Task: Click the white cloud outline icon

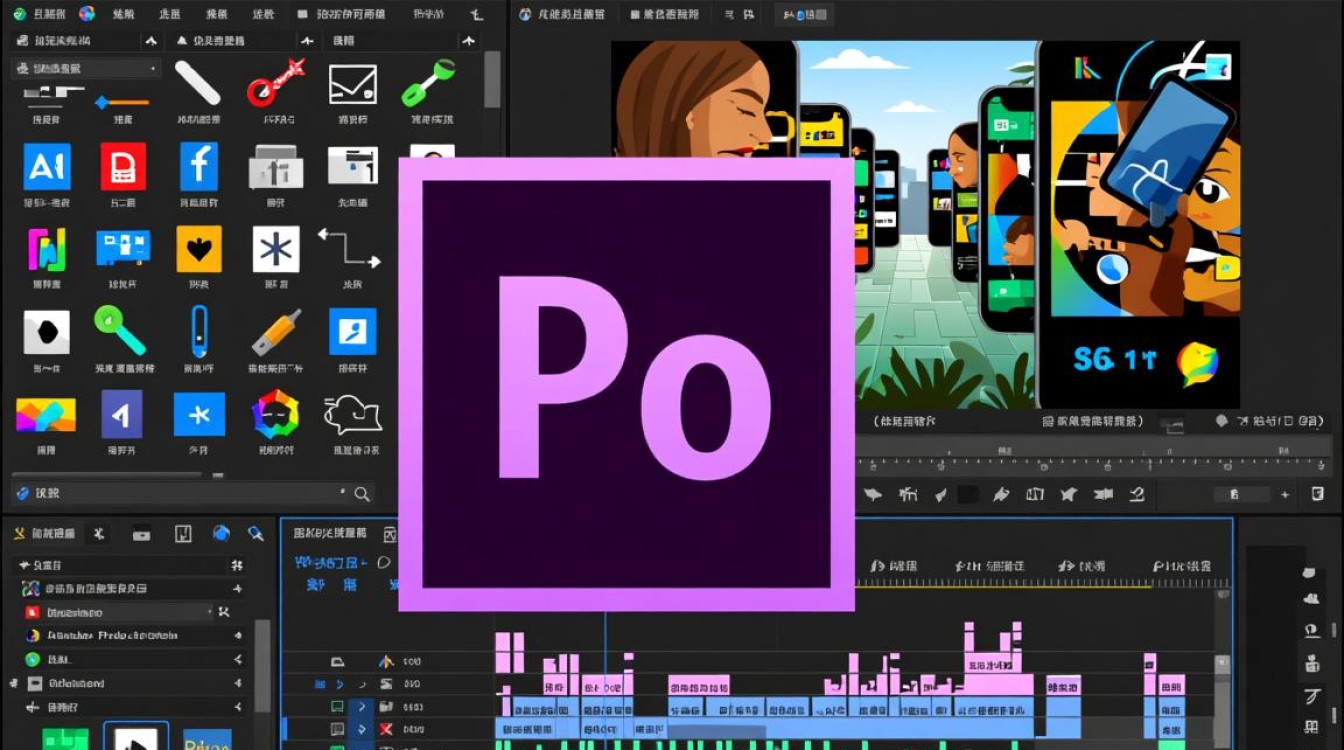Action: tap(353, 414)
